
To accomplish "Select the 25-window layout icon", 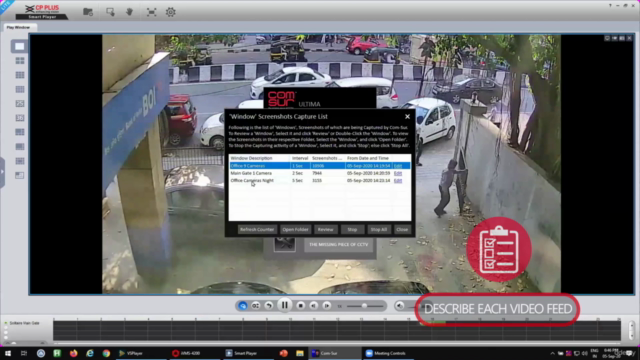I will click(20, 104).
